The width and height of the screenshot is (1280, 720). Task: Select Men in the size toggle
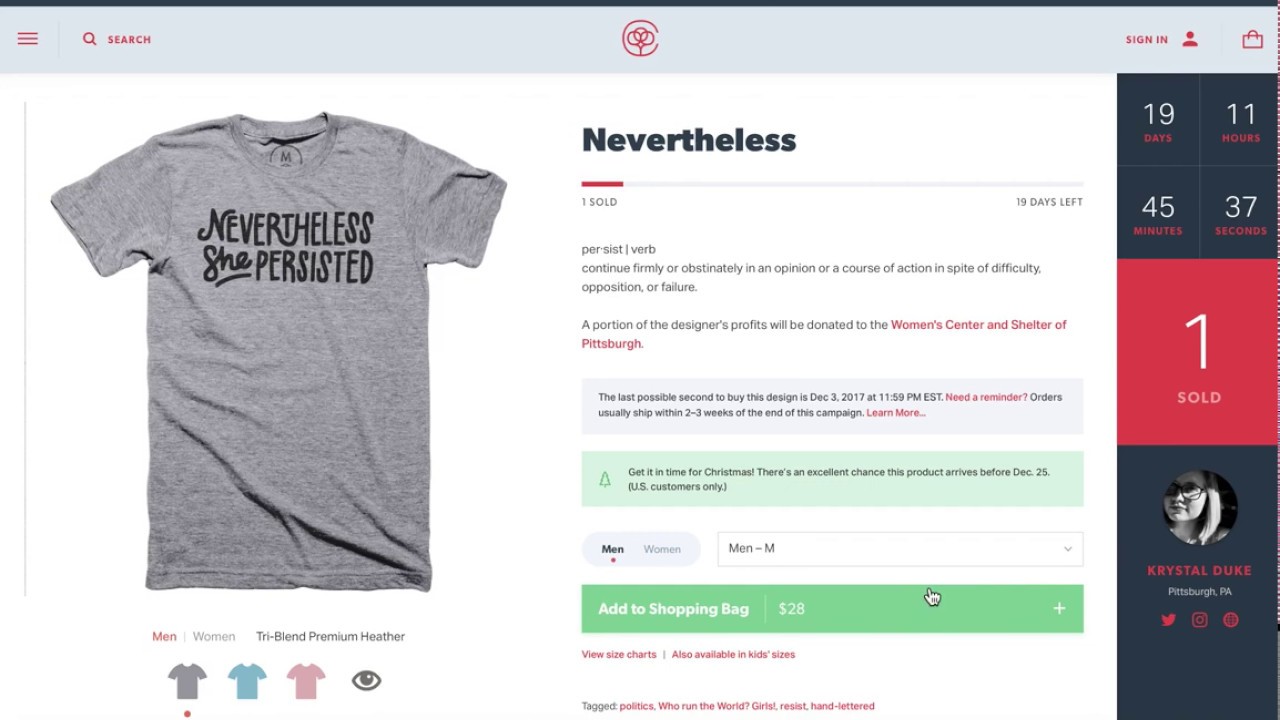point(612,549)
